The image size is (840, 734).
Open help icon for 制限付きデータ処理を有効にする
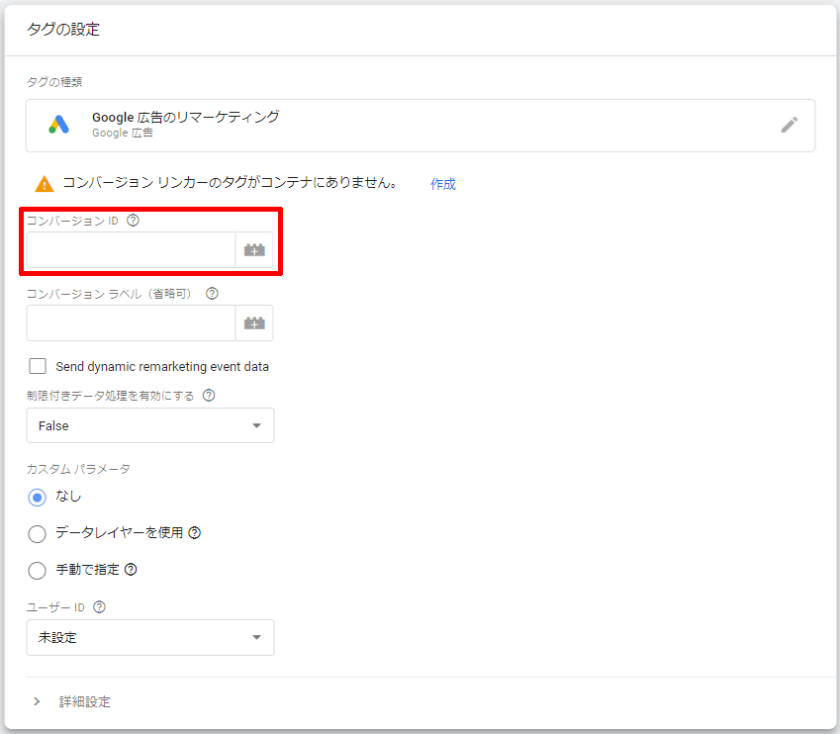[209, 395]
